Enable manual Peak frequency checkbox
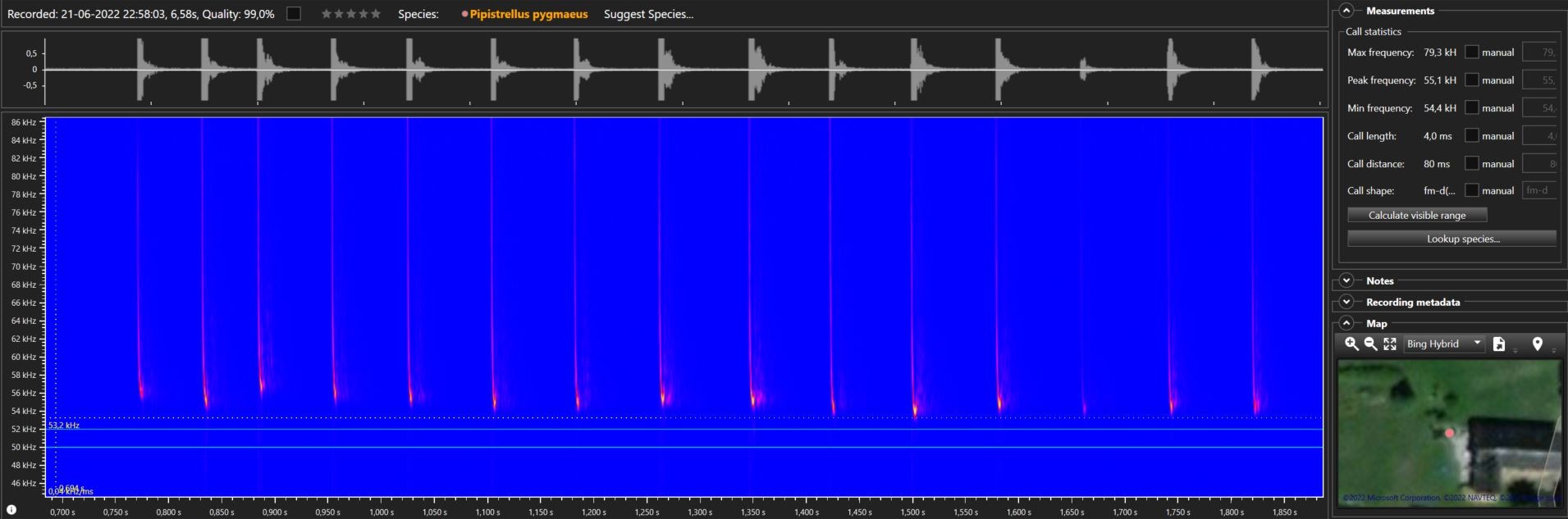 (1472, 80)
